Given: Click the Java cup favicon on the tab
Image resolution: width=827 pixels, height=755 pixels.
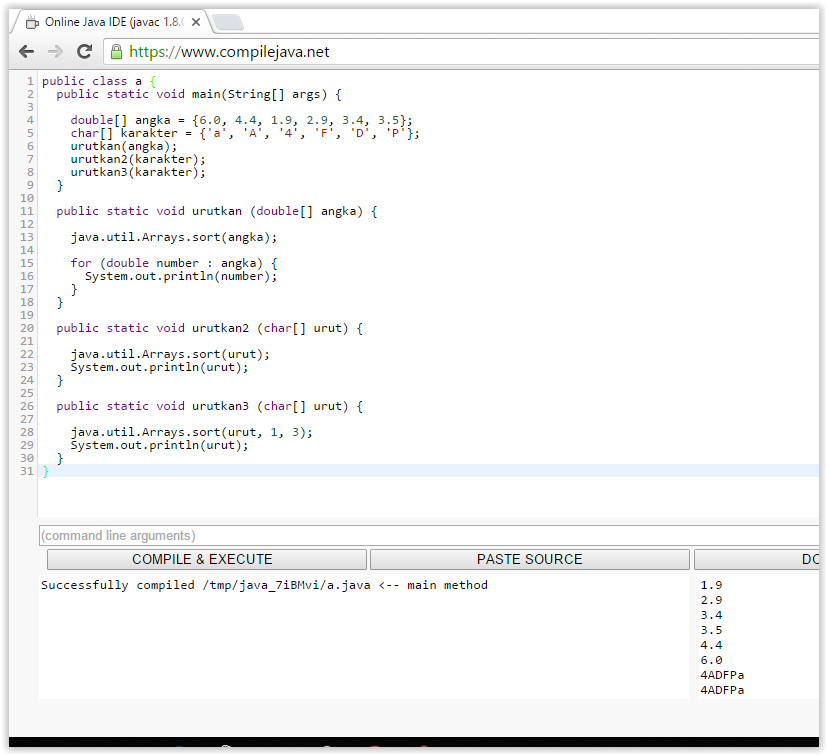Looking at the screenshot, I should pos(32,22).
